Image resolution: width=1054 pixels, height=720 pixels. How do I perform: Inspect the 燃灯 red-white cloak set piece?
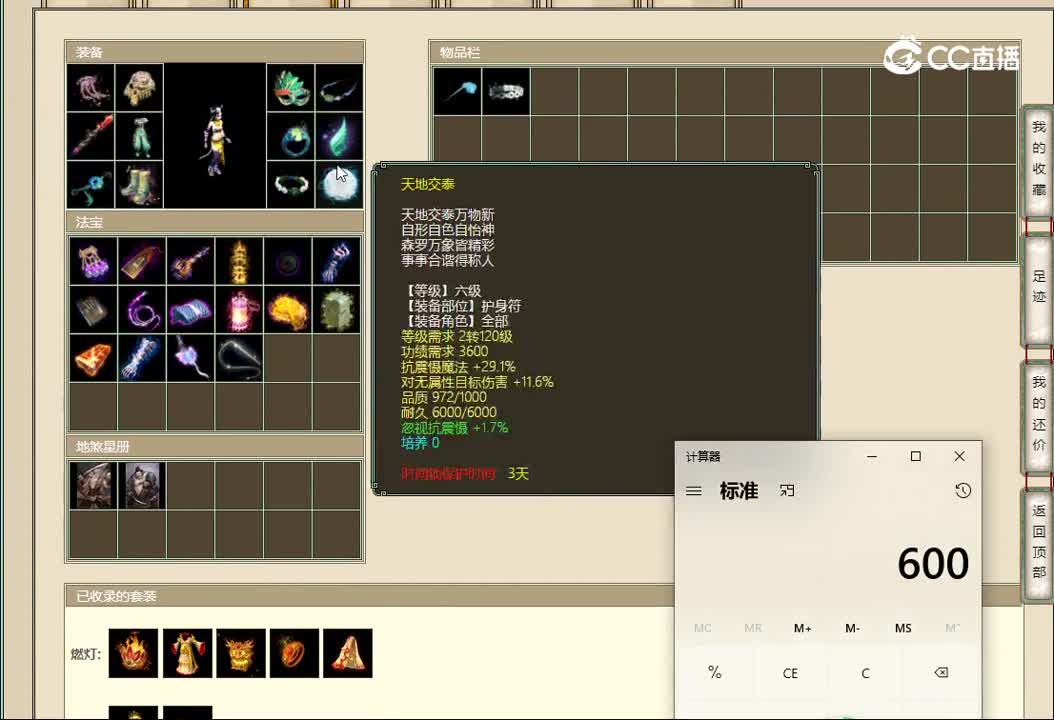point(348,653)
